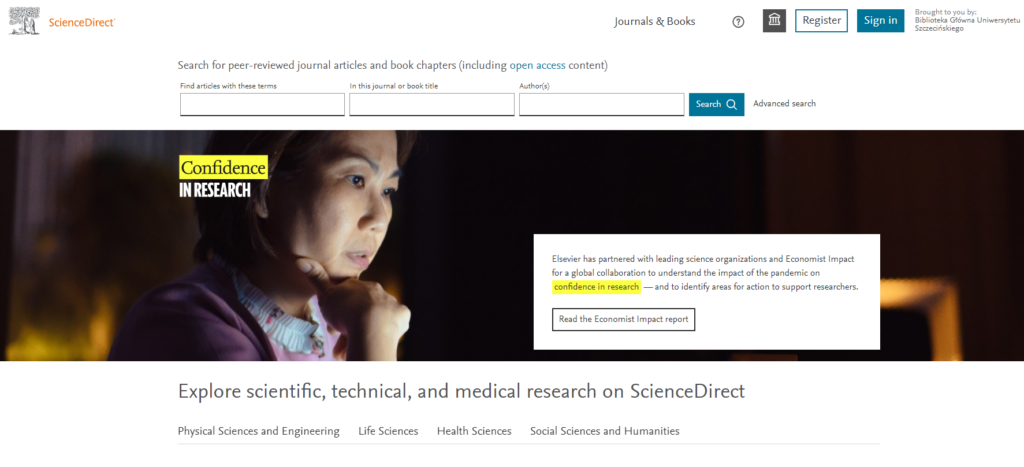Viewport: 1024px width, 467px height.
Task: Click the Register button
Action: (822, 20)
